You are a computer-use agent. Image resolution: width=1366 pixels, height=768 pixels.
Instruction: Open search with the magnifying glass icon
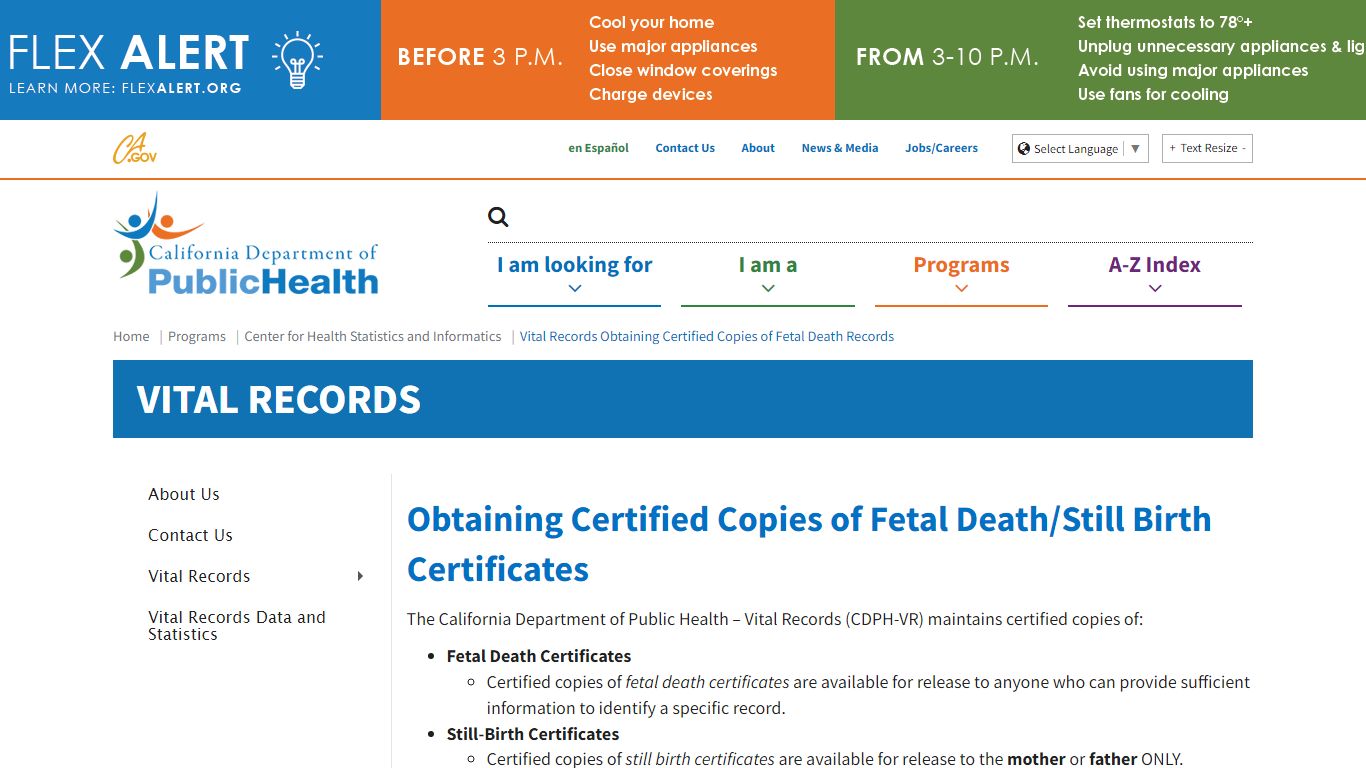coord(498,217)
